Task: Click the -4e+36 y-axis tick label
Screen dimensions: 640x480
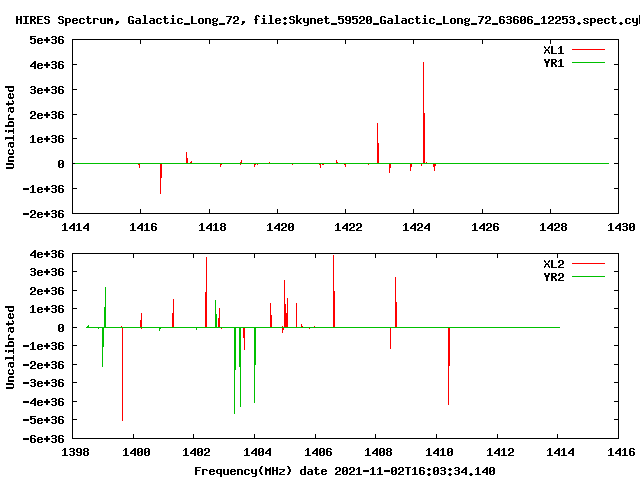Action: click(x=43, y=402)
